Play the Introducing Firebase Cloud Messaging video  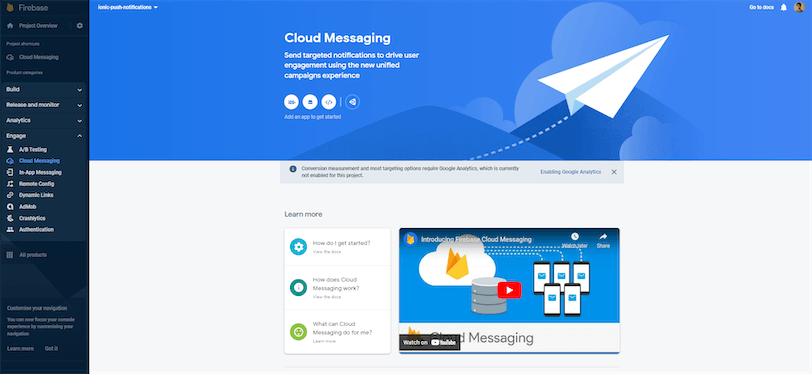point(509,290)
